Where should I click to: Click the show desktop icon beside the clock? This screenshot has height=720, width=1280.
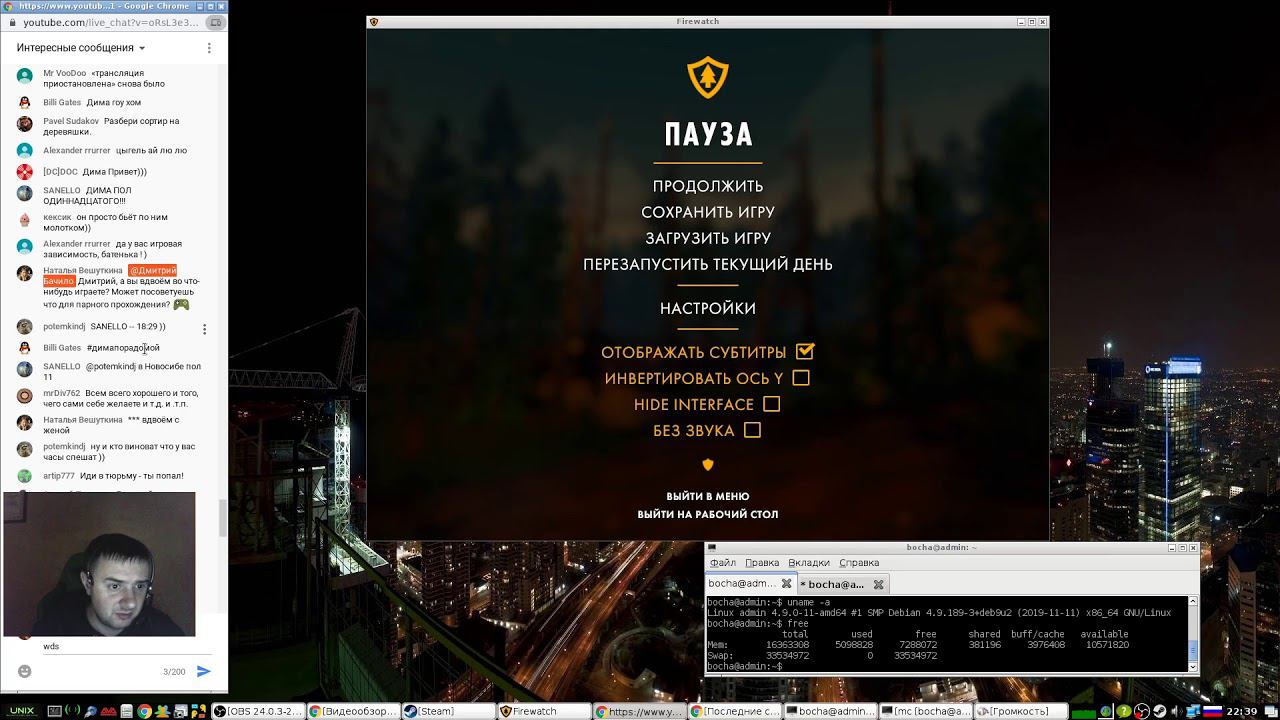(x=1269, y=711)
